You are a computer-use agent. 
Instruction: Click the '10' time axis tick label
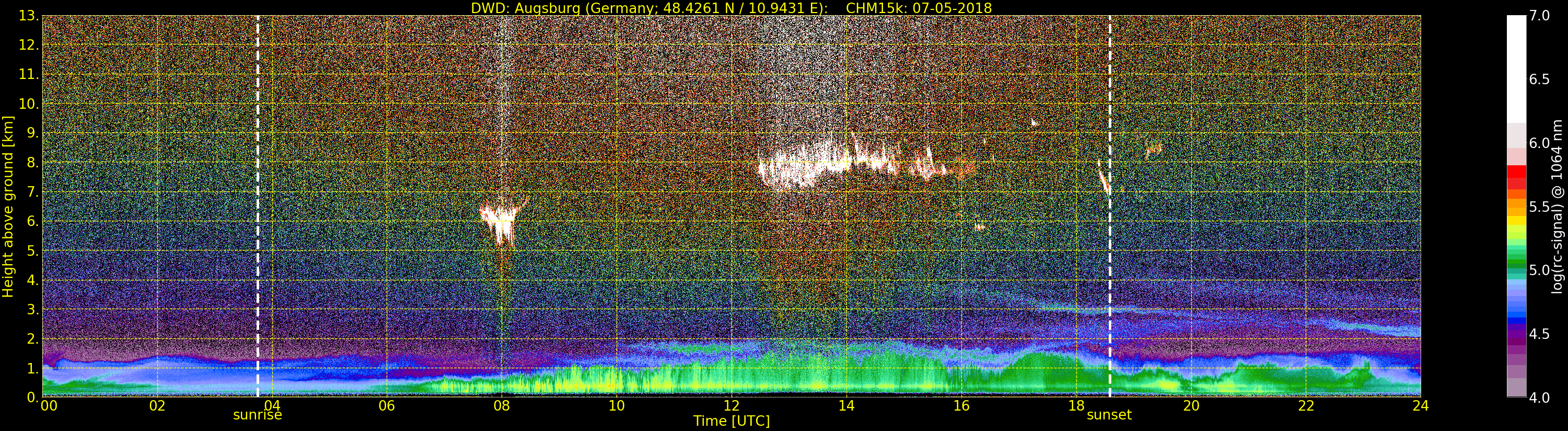[x=617, y=406]
